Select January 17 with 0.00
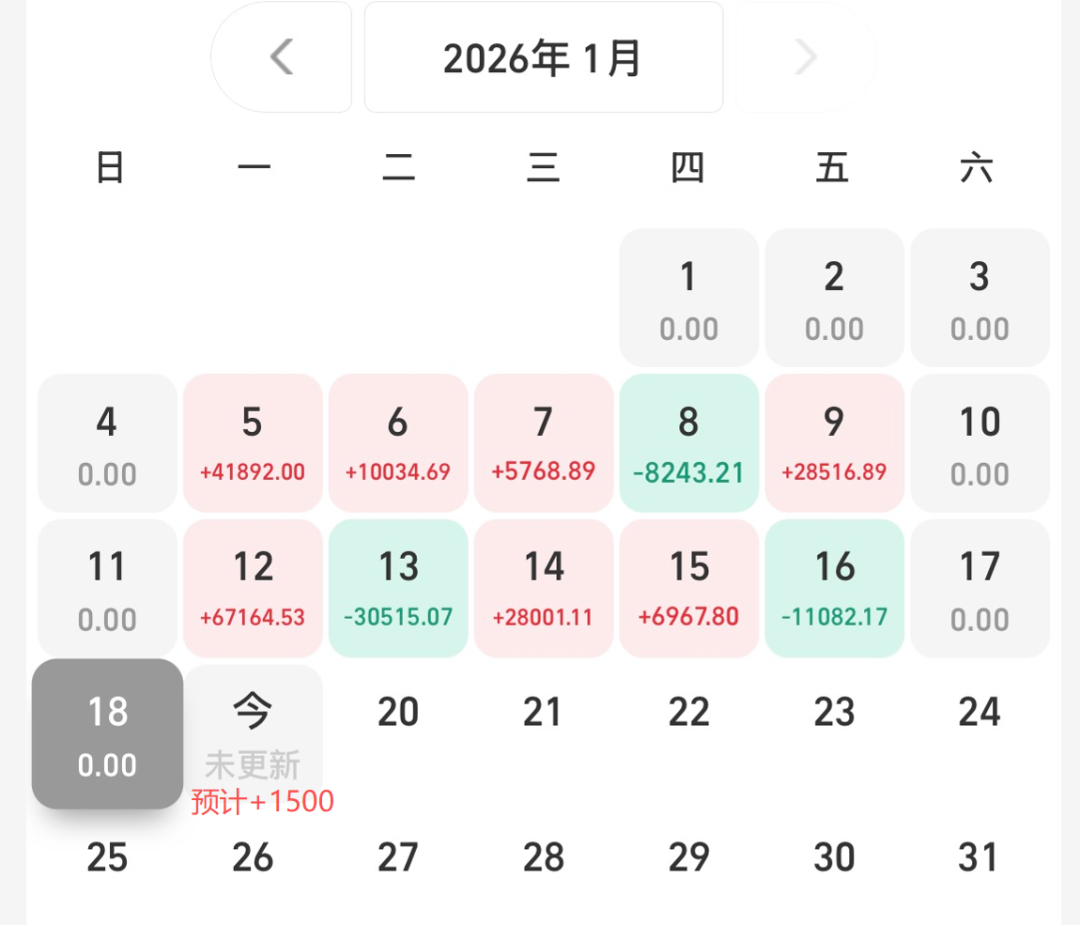Screen dimensions: 1080x925 [980, 588]
